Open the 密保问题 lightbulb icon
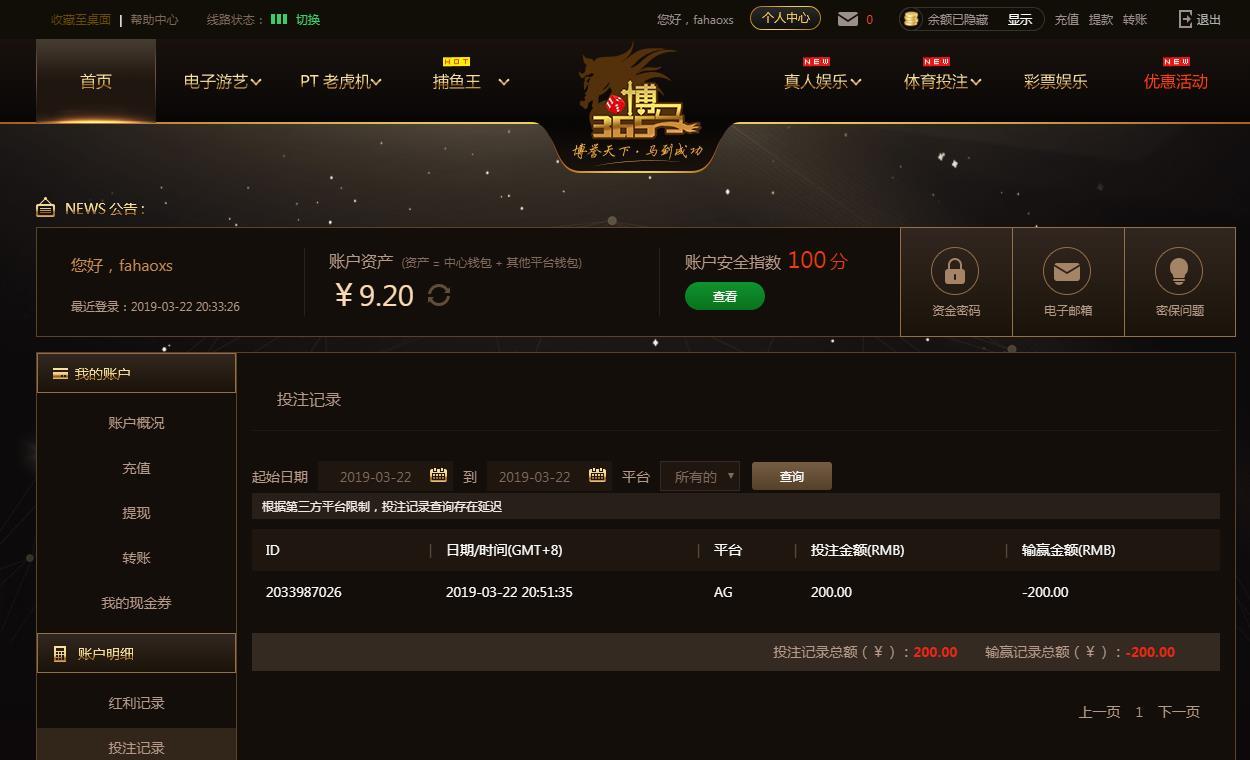This screenshot has width=1250, height=760. click(x=1179, y=271)
